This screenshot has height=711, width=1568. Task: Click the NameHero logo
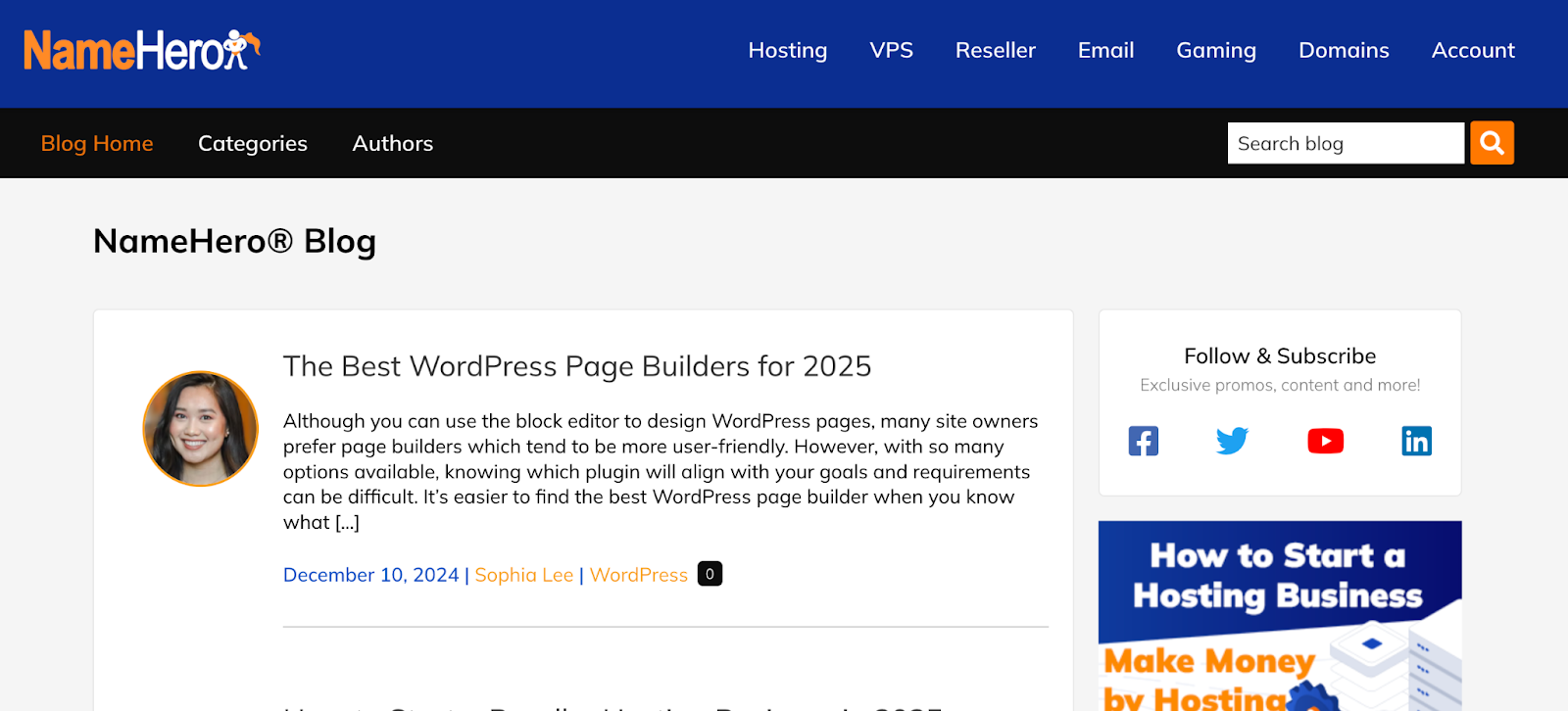[x=142, y=50]
